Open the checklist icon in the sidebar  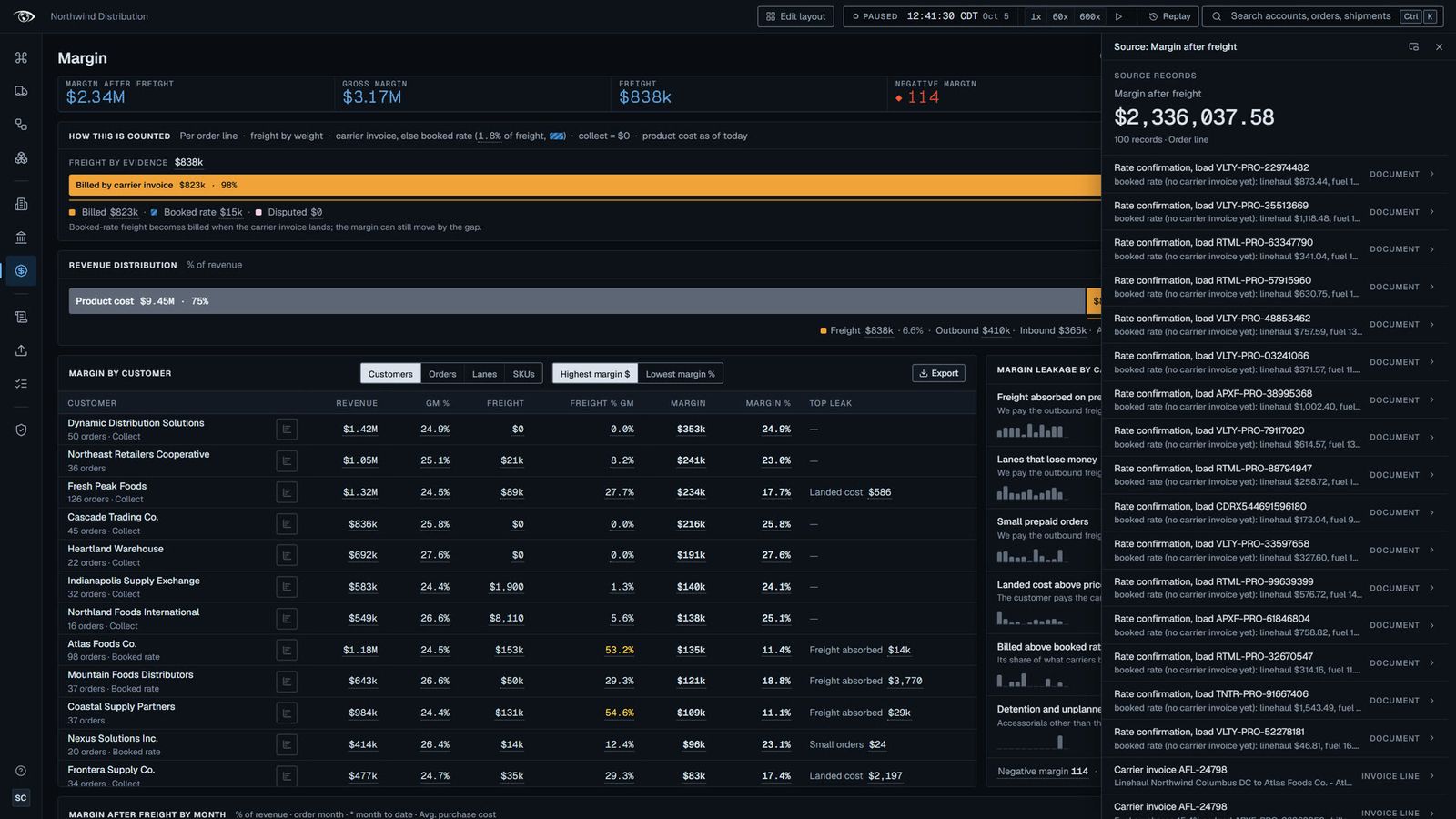point(21,384)
